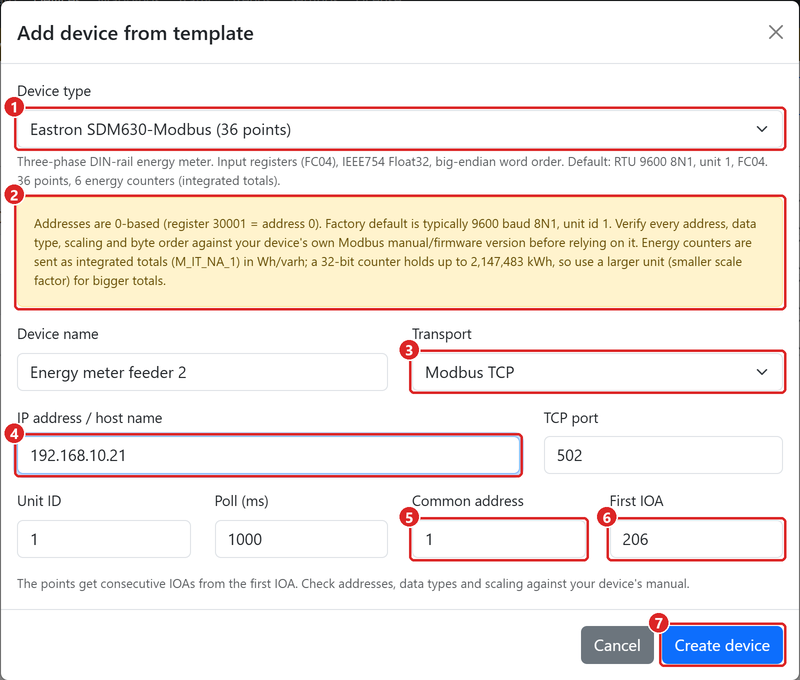This screenshot has width=800, height=680.
Task: Open the Device type dropdown
Action: point(400,129)
